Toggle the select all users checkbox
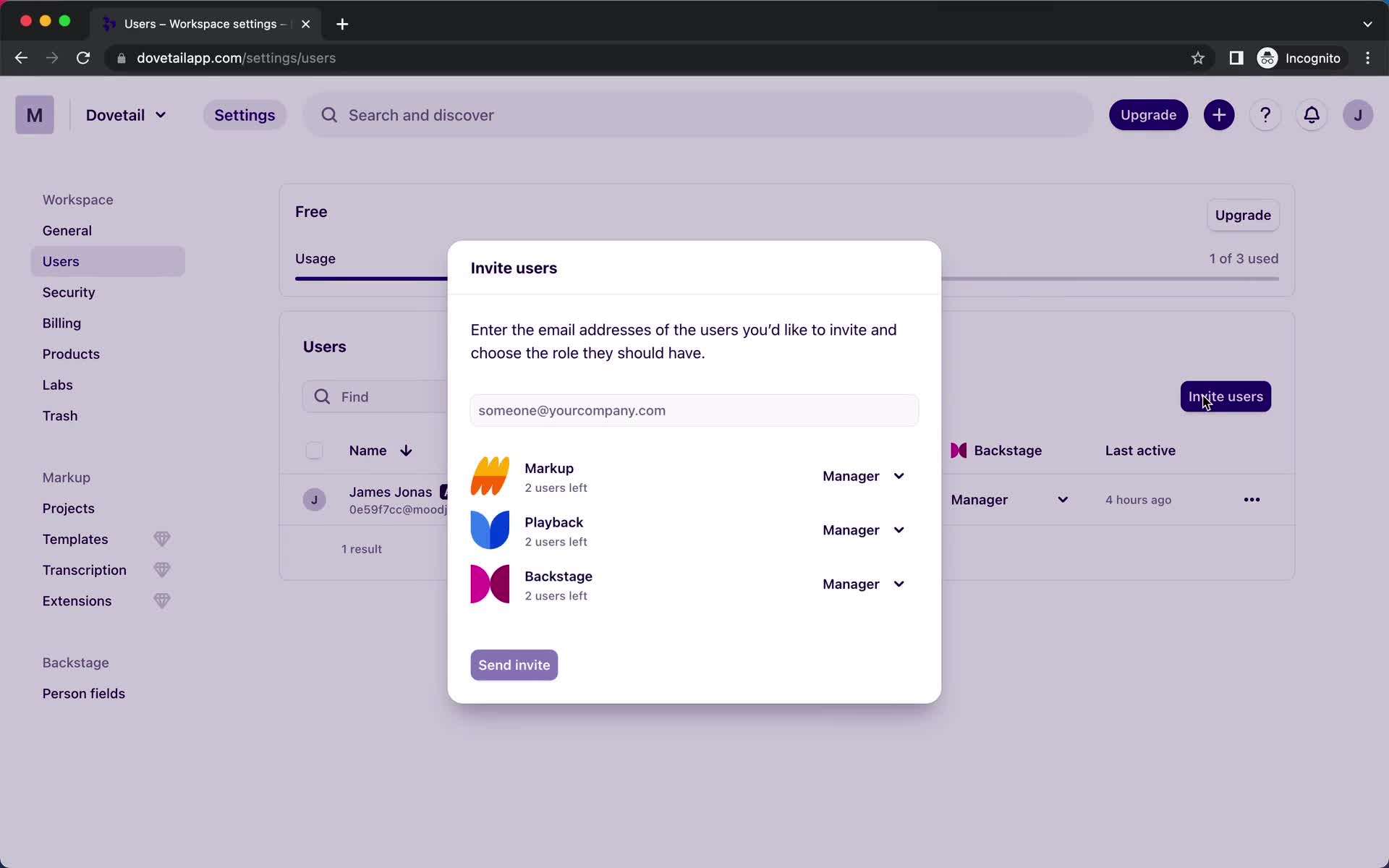Screen dimensions: 1389x868 click(x=314, y=450)
